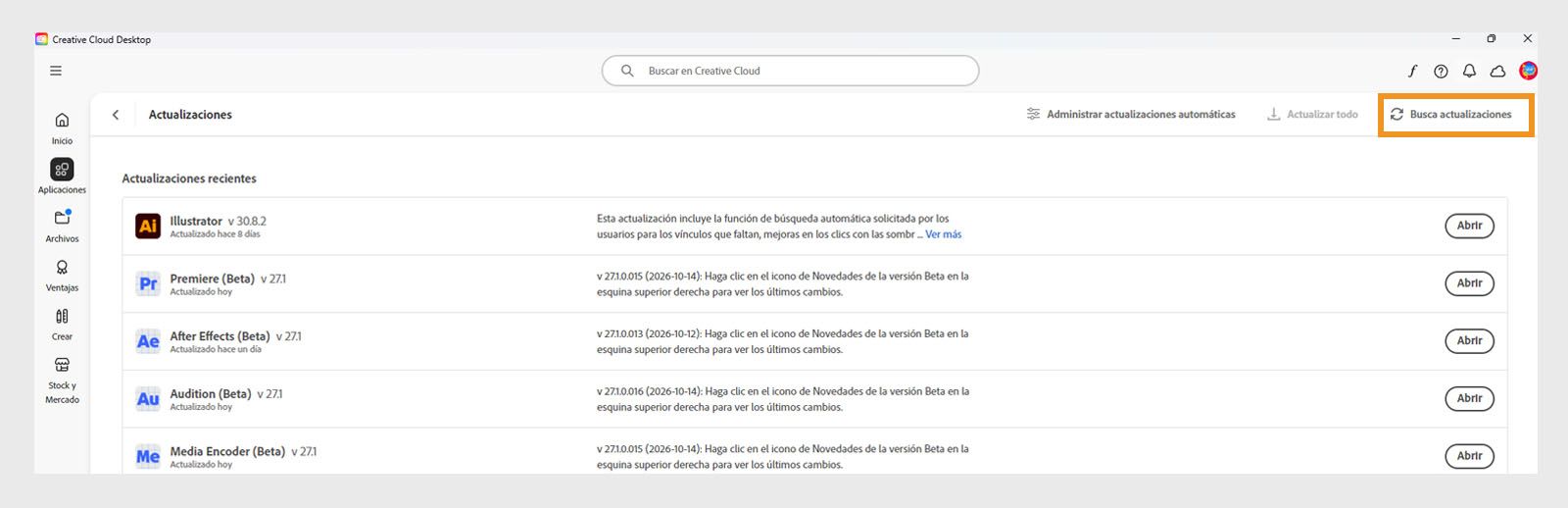Image resolution: width=1568 pixels, height=508 pixels.
Task: Click the Actualizaciones page title
Action: (190, 115)
